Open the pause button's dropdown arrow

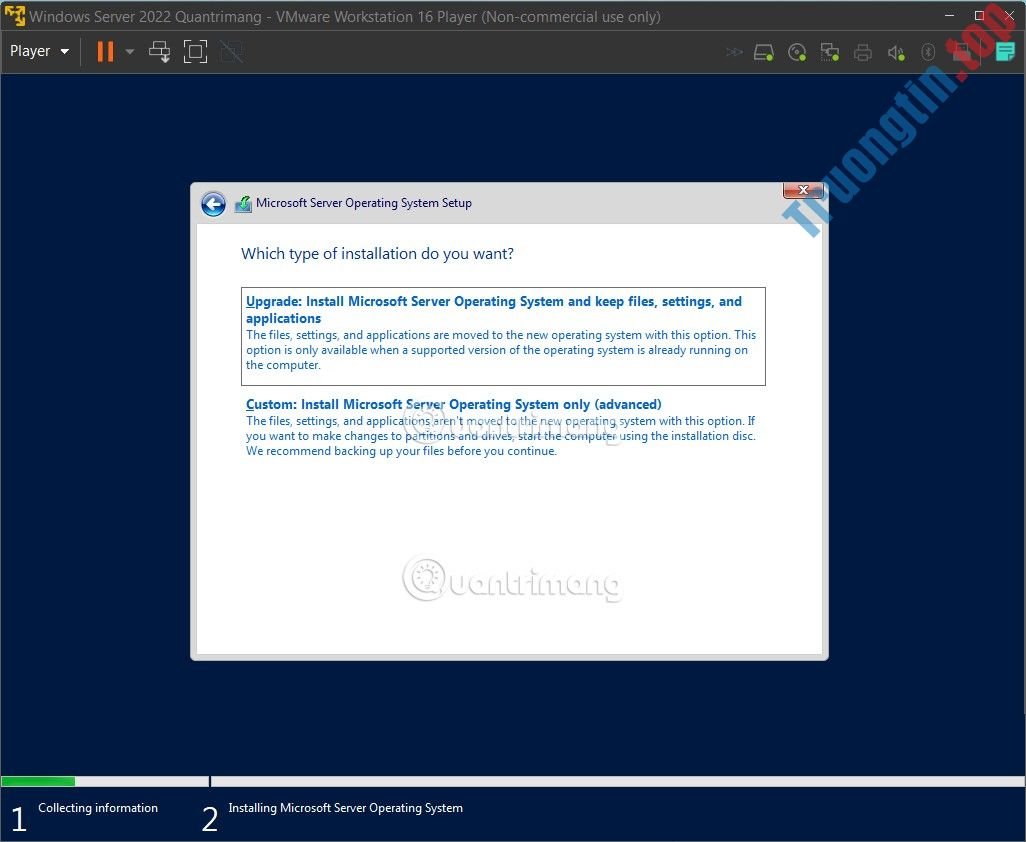[x=128, y=51]
